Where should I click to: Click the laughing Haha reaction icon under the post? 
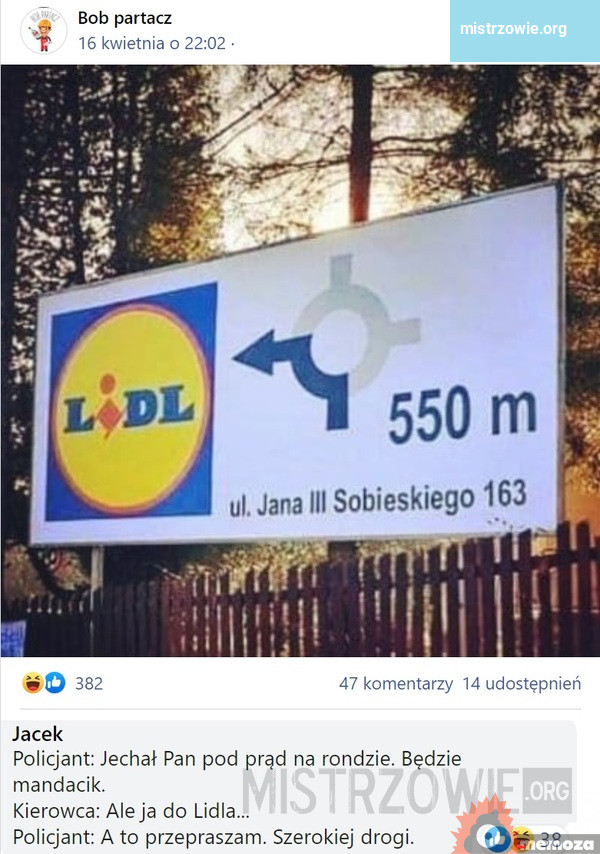[x=33, y=682]
